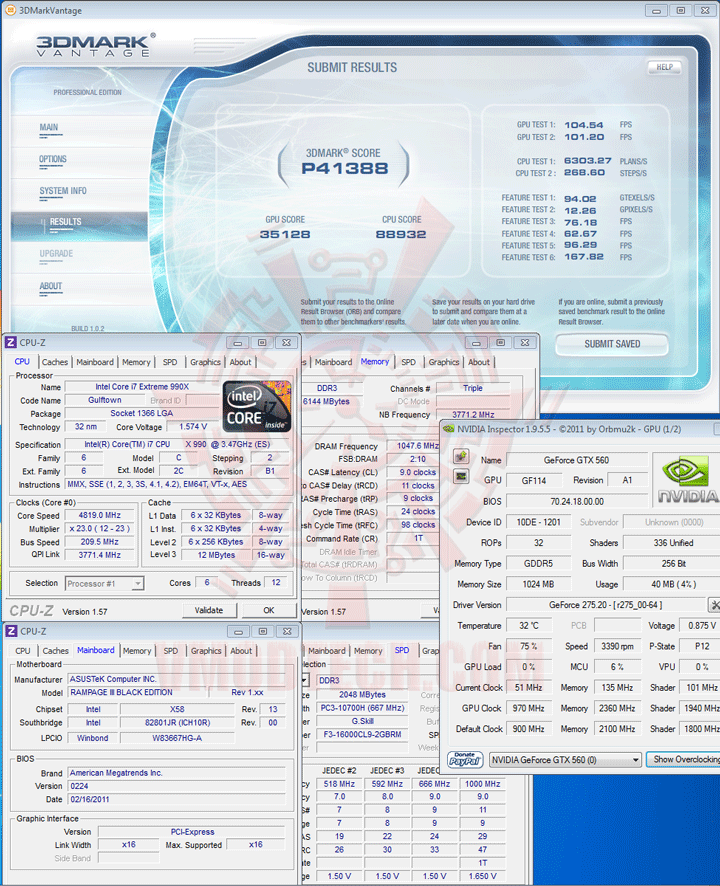Open SYSTEM INFO in 3DMark sidebar
Image resolution: width=720 pixels, height=886 pixels.
(x=63, y=191)
